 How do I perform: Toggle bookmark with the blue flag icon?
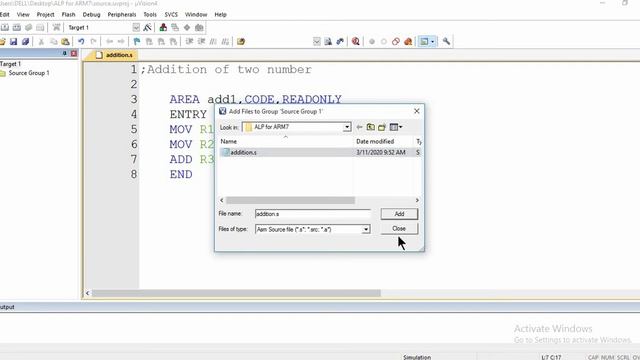coord(137,41)
